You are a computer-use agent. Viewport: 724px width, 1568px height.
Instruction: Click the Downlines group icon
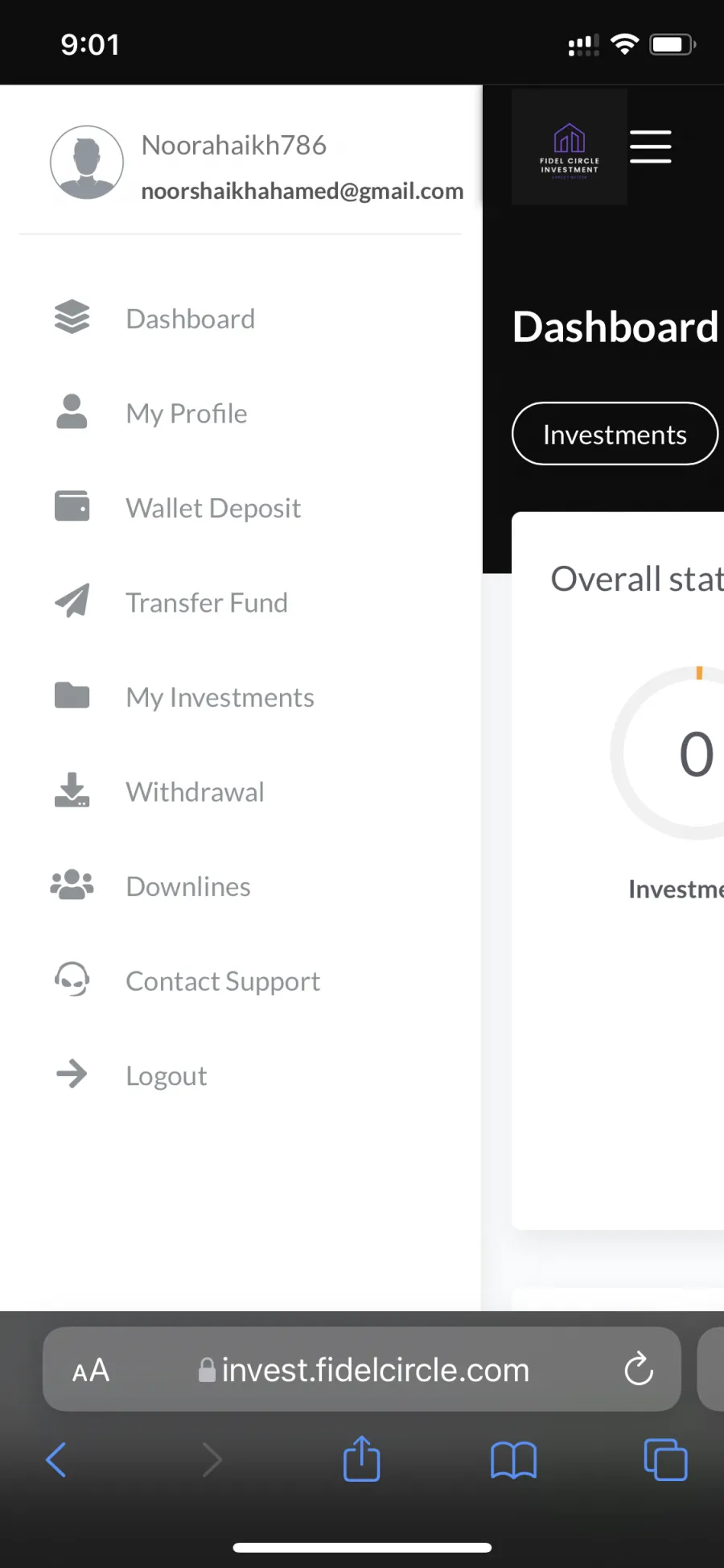pos(72,885)
